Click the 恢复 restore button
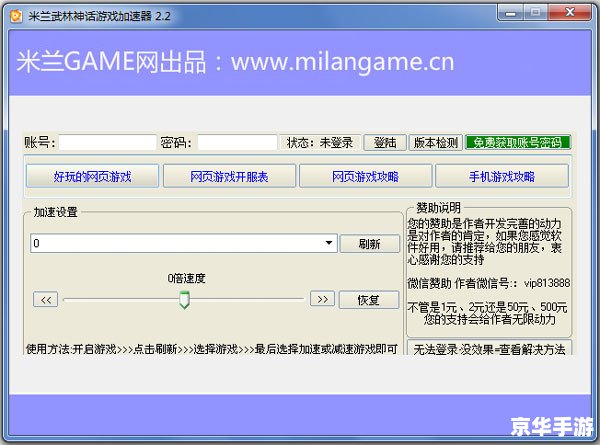This screenshot has width=600, height=445. tap(369, 300)
